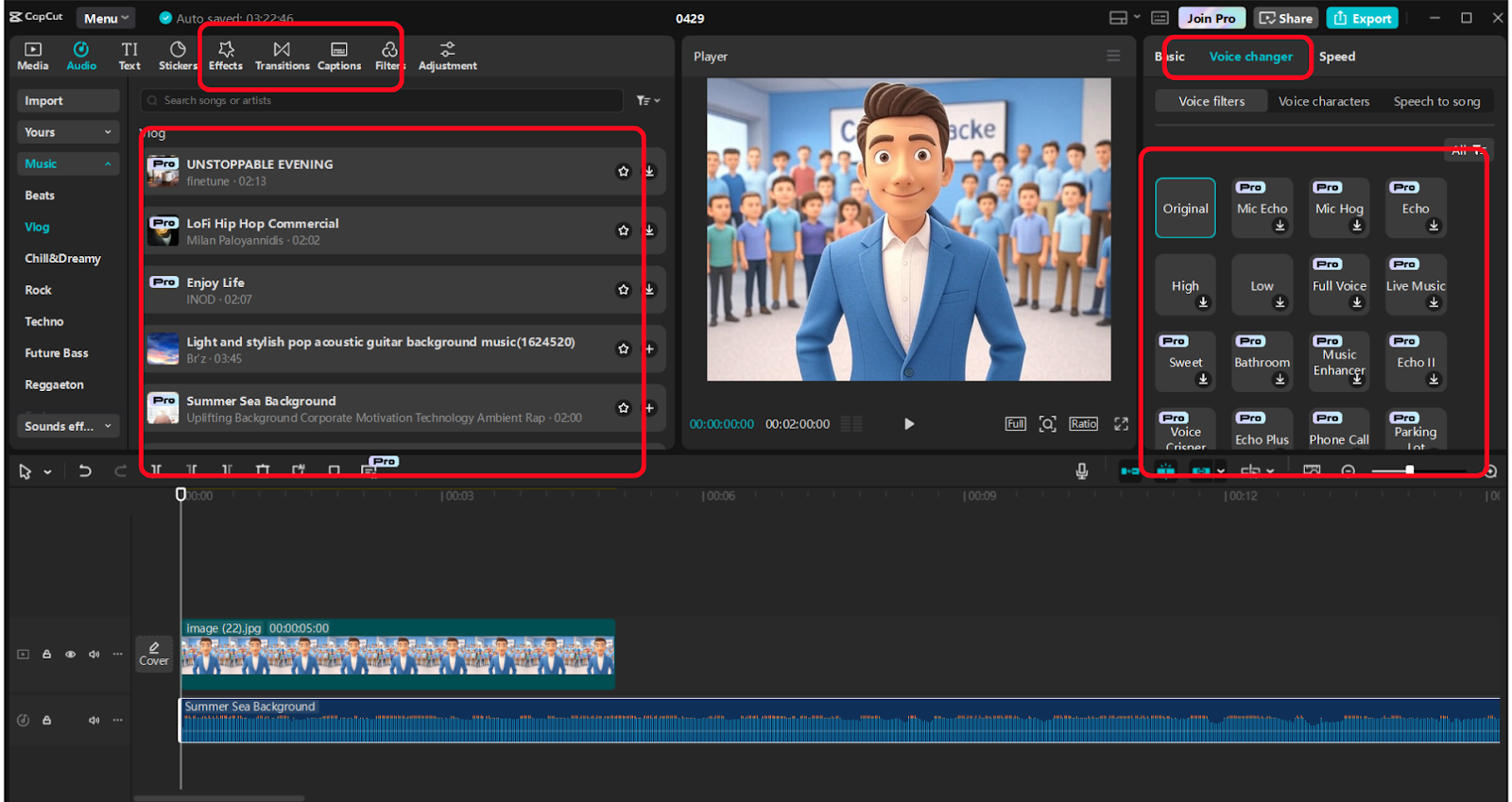
Task: Select the Voice filters sub-tab
Action: coord(1211,101)
